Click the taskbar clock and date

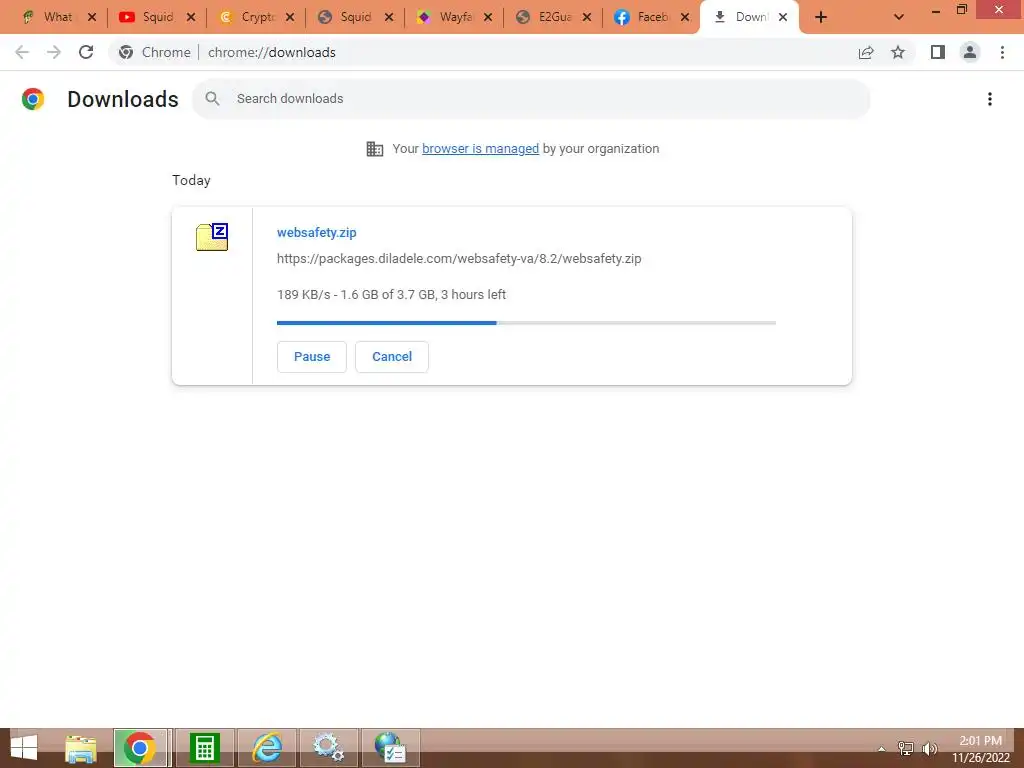pos(980,749)
